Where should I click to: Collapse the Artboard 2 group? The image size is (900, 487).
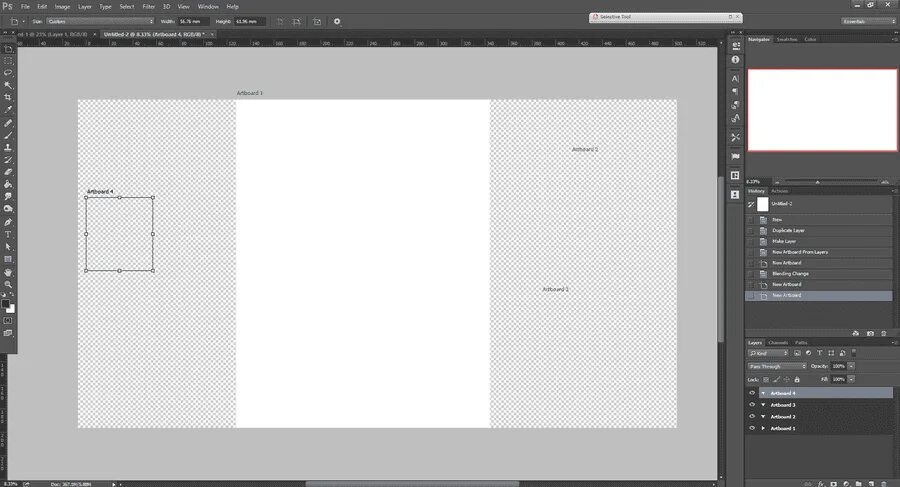763,416
